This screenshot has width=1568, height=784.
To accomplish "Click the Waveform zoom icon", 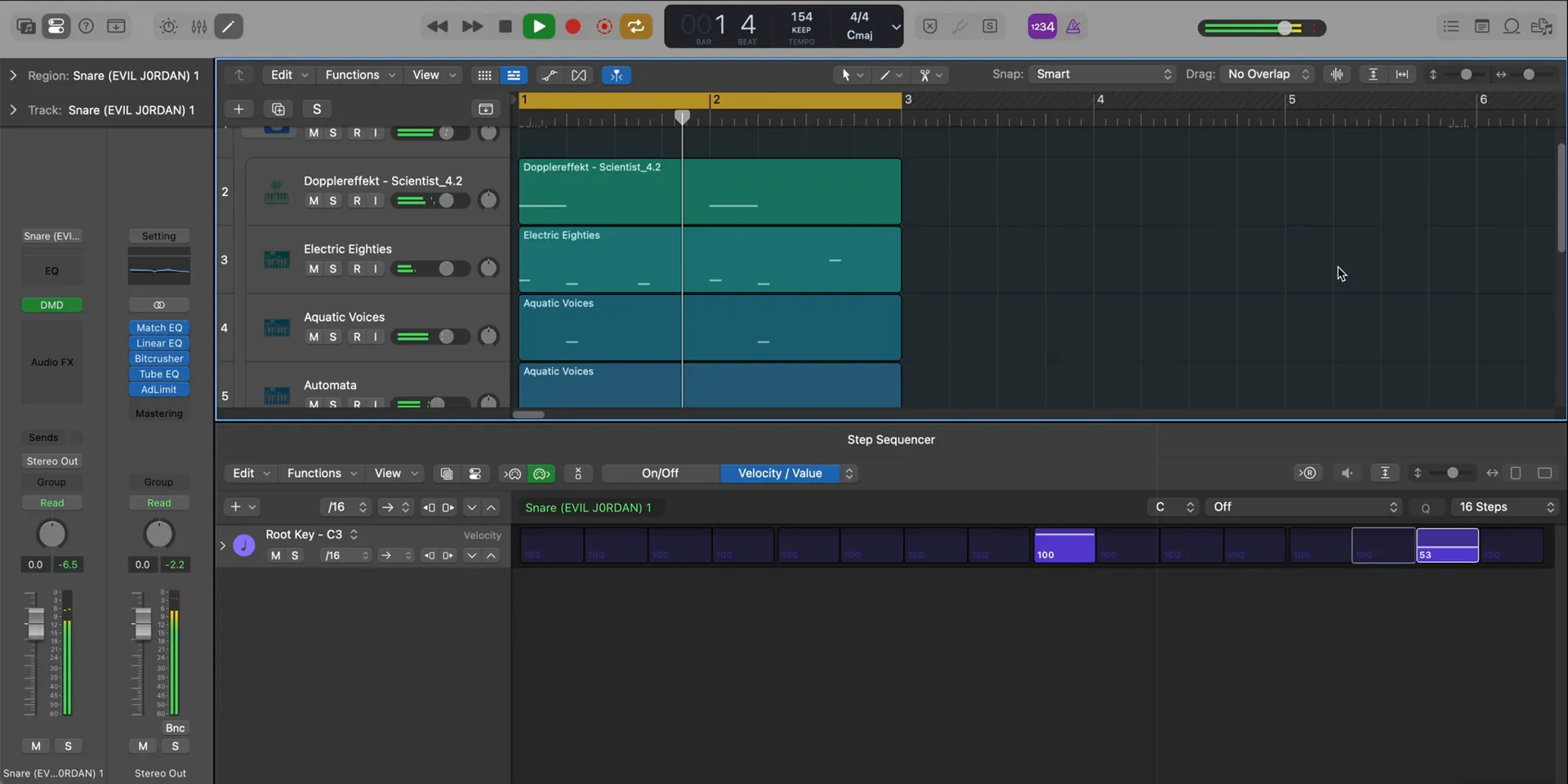I will tap(1337, 74).
